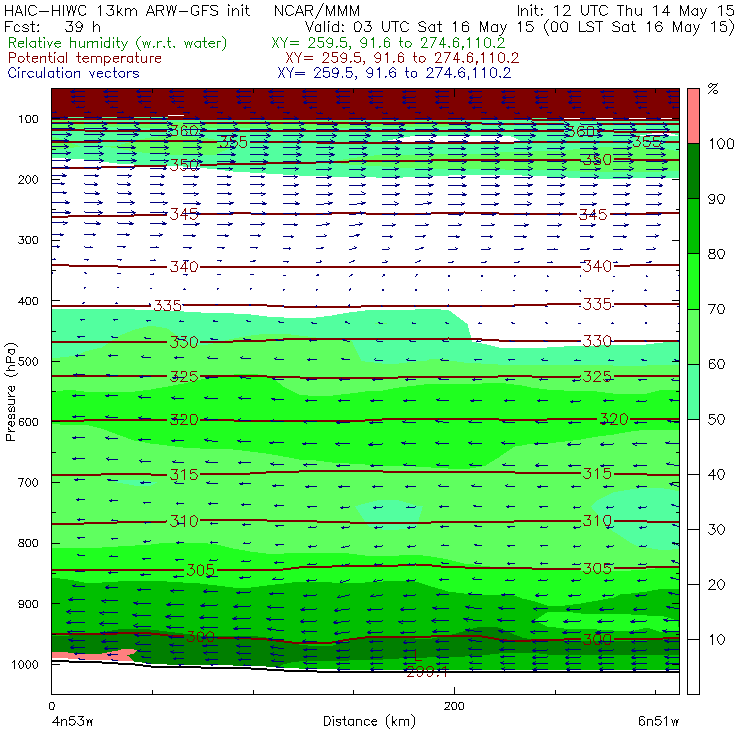
Task: Select the '100' color bar scale label
Action: [721, 143]
